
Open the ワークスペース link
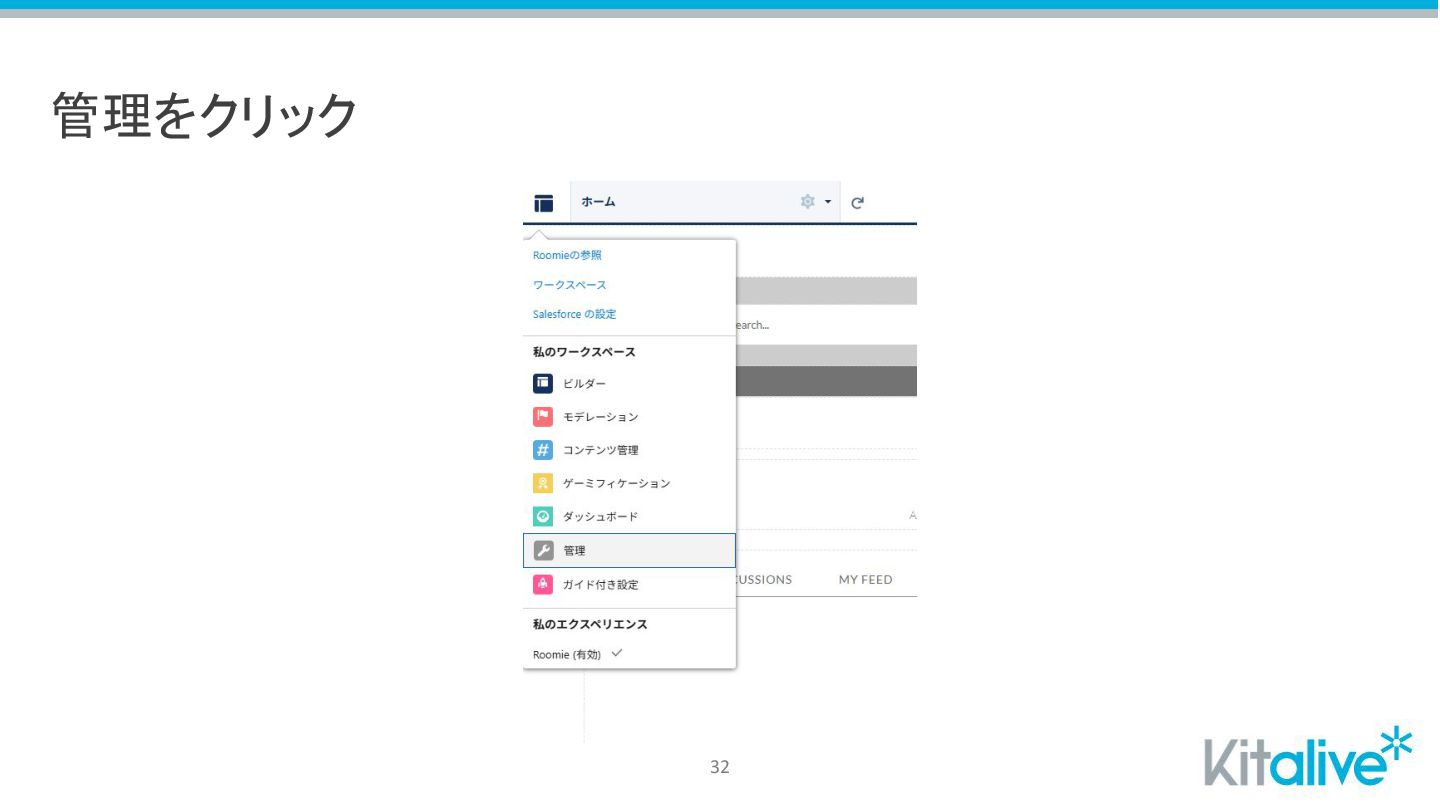click(569, 285)
